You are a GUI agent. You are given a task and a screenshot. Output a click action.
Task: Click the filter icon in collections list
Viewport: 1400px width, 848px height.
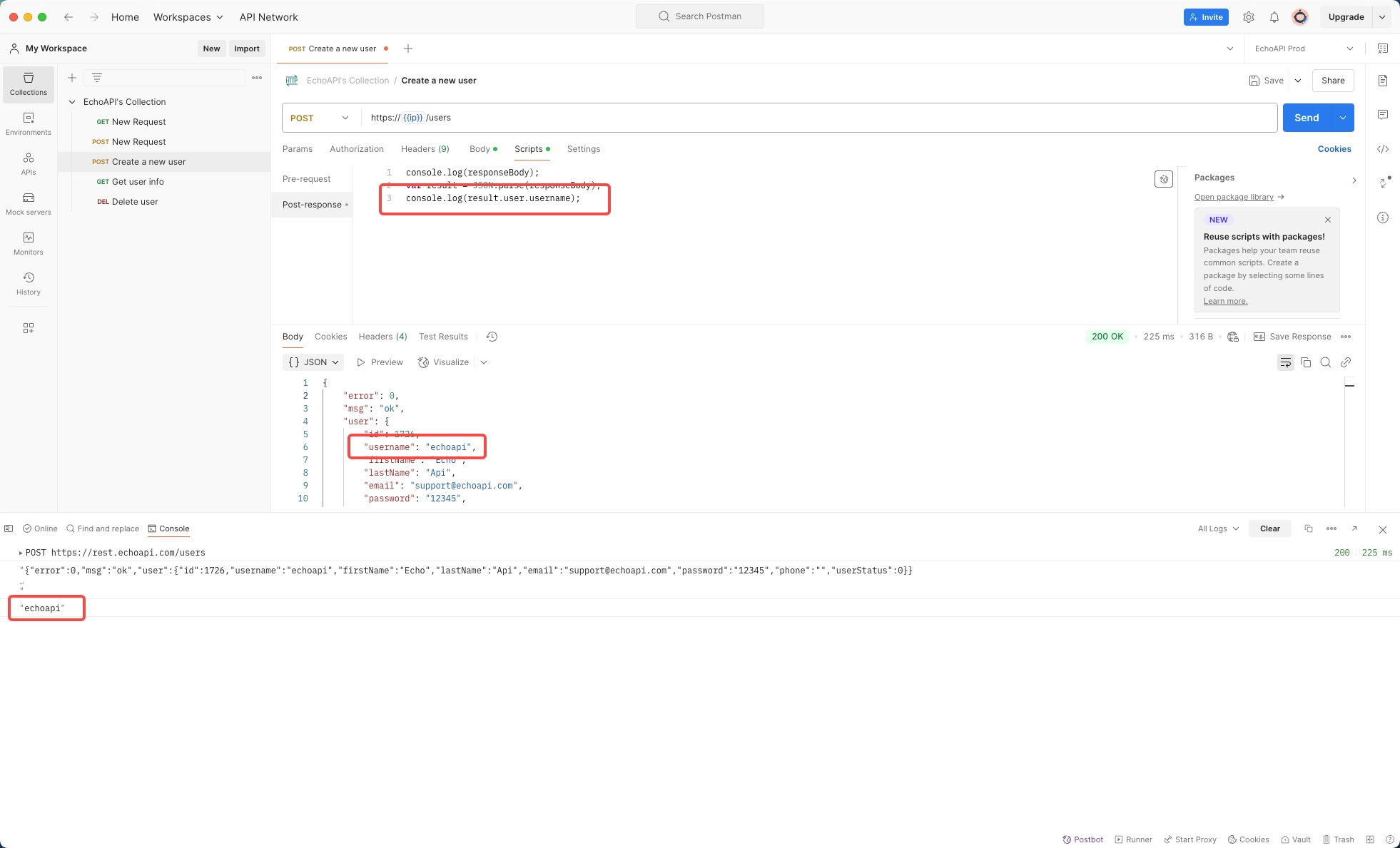pos(97,78)
